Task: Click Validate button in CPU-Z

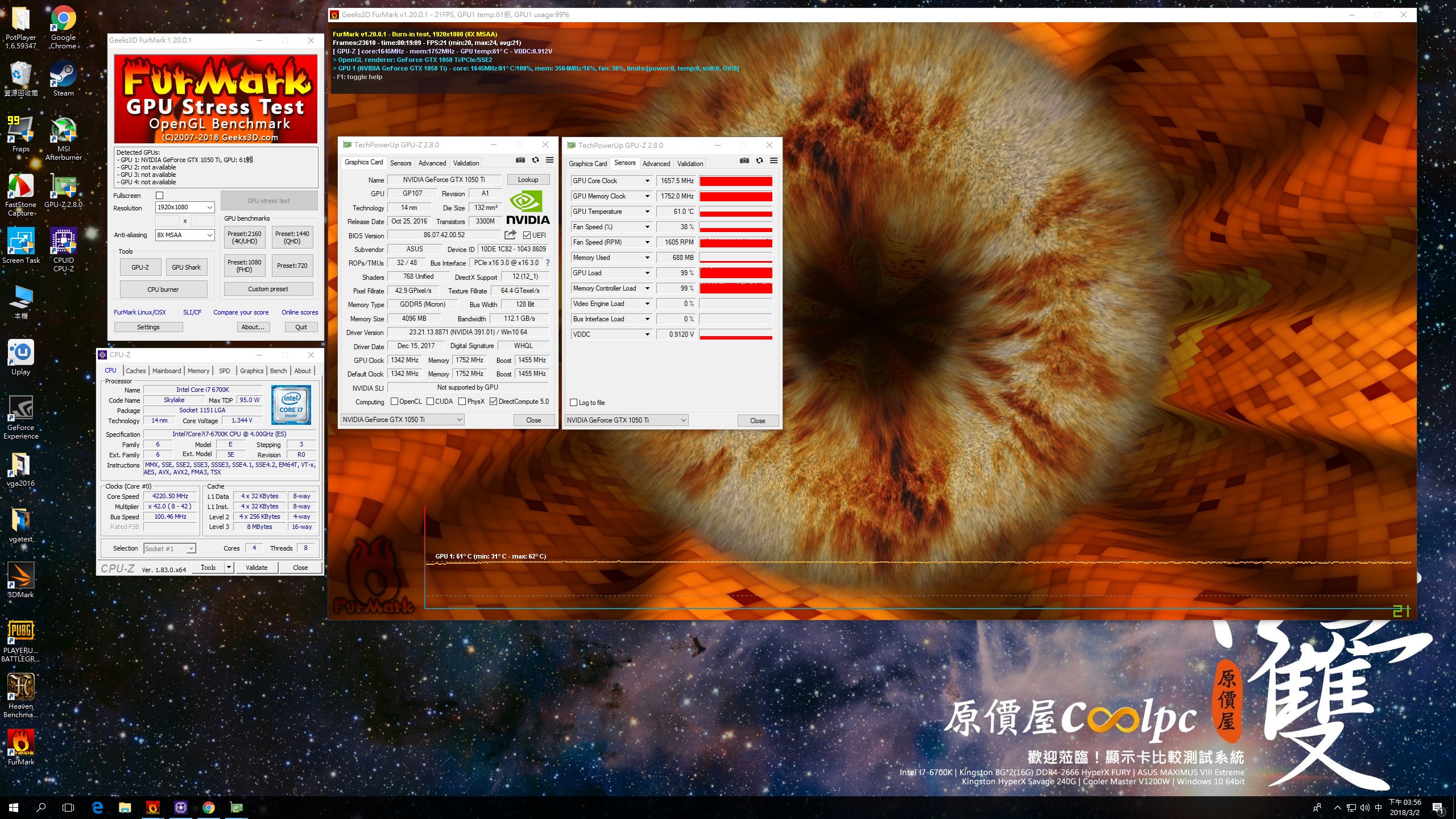Action: click(257, 568)
